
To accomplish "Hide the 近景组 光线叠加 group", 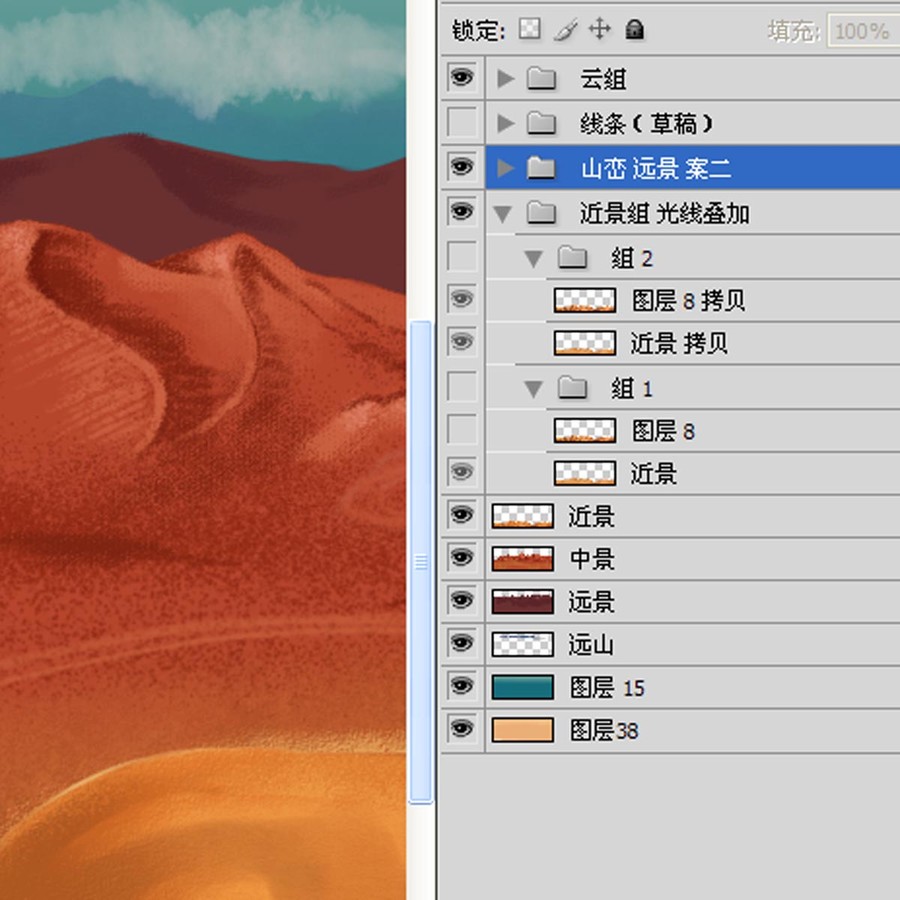I will click(x=462, y=212).
